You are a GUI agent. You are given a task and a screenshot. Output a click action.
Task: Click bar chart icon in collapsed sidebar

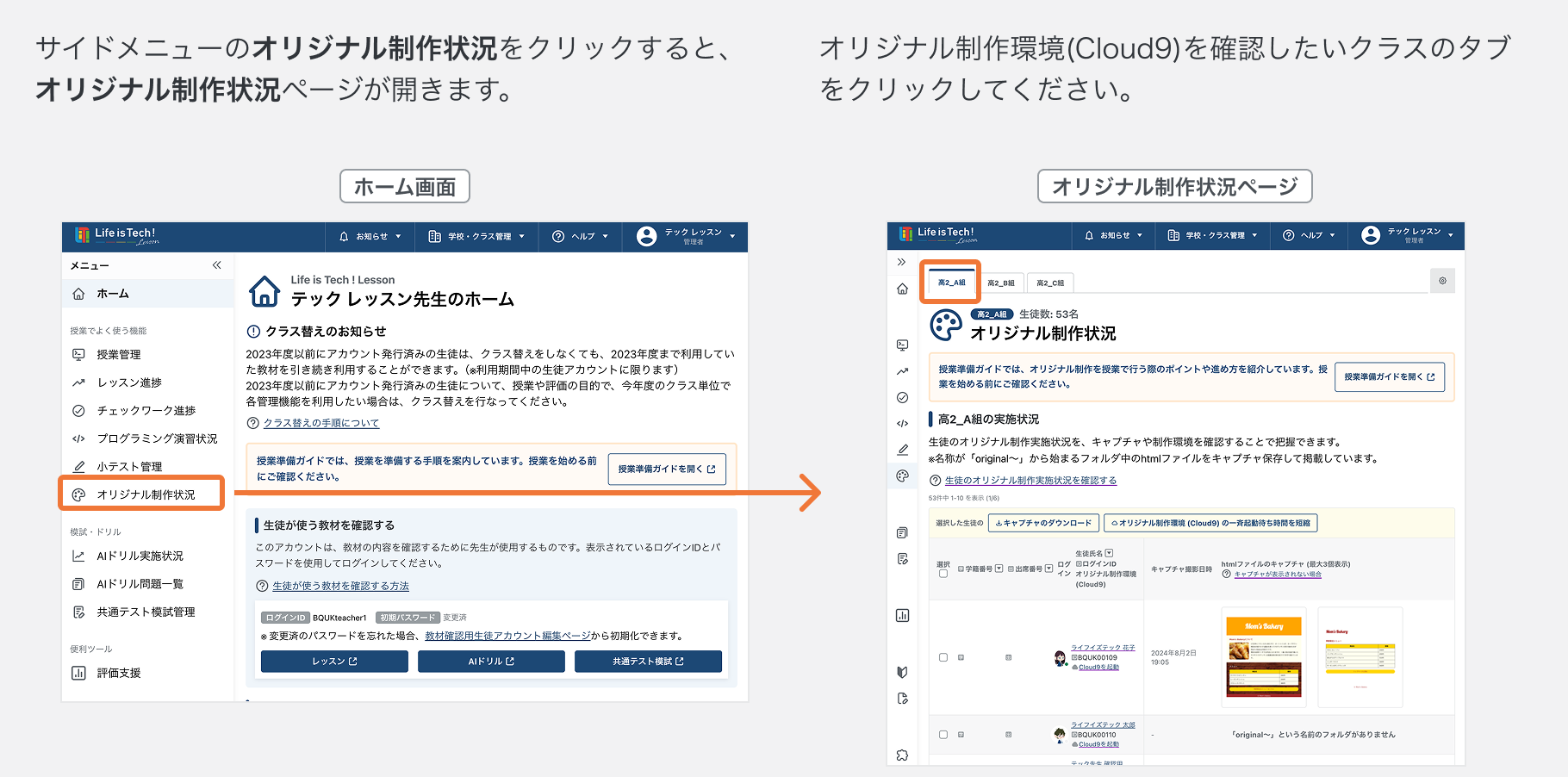[x=902, y=615]
